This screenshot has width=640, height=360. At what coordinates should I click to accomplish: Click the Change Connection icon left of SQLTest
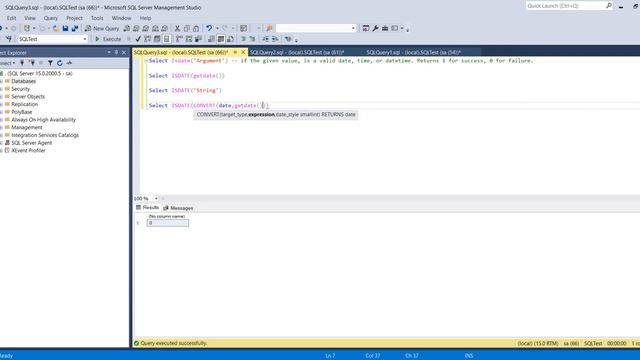click(x=9, y=39)
